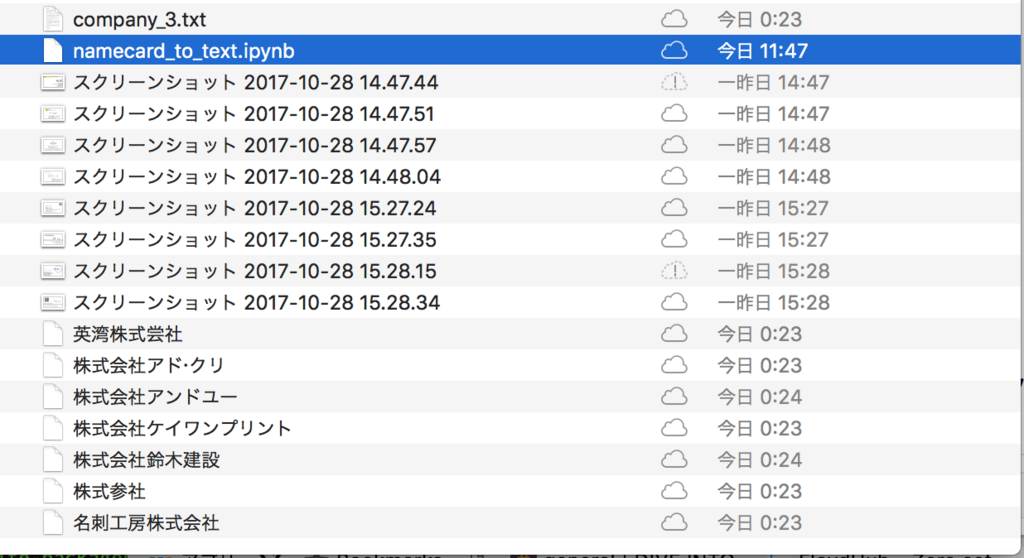Image resolution: width=1024 pixels, height=558 pixels.
Task: Click the document icon for 株式会社鈴木建設
Action: (53, 459)
